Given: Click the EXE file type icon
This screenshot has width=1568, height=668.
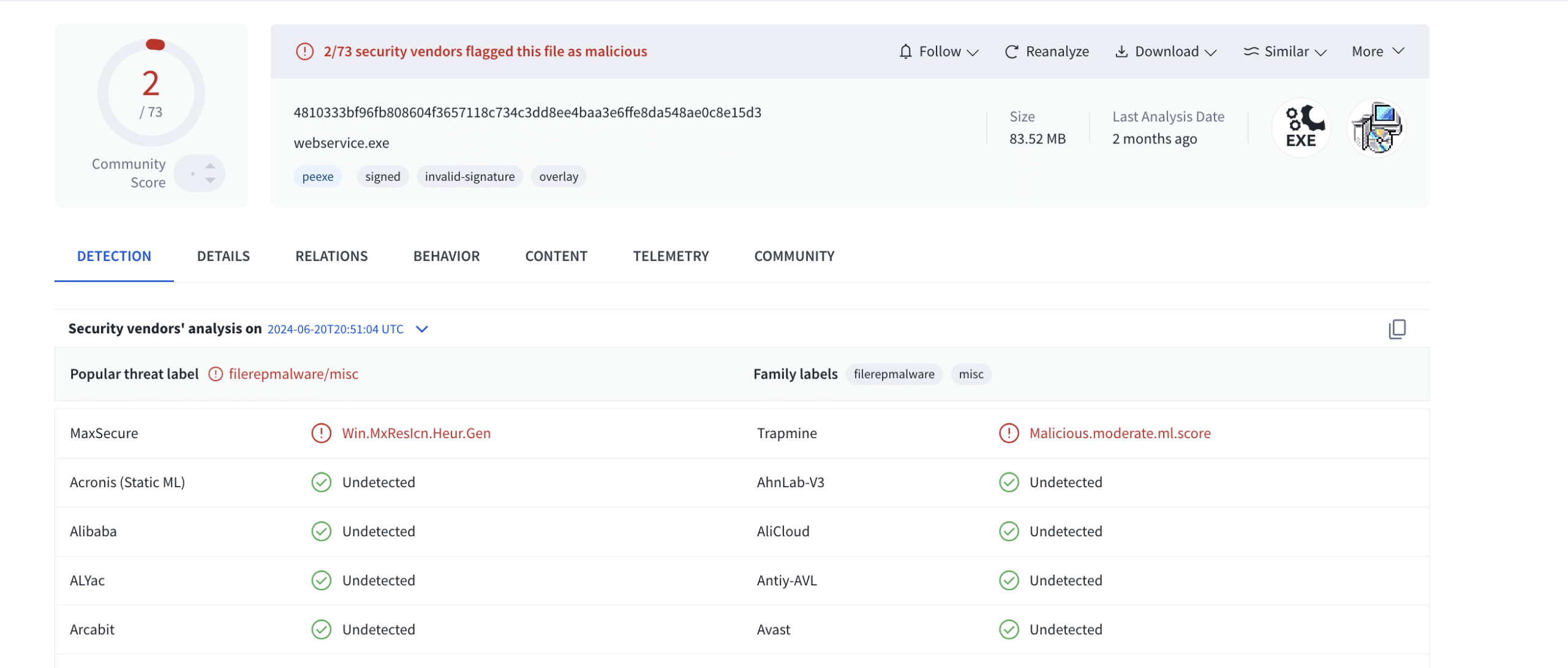Looking at the screenshot, I should pos(1300,127).
